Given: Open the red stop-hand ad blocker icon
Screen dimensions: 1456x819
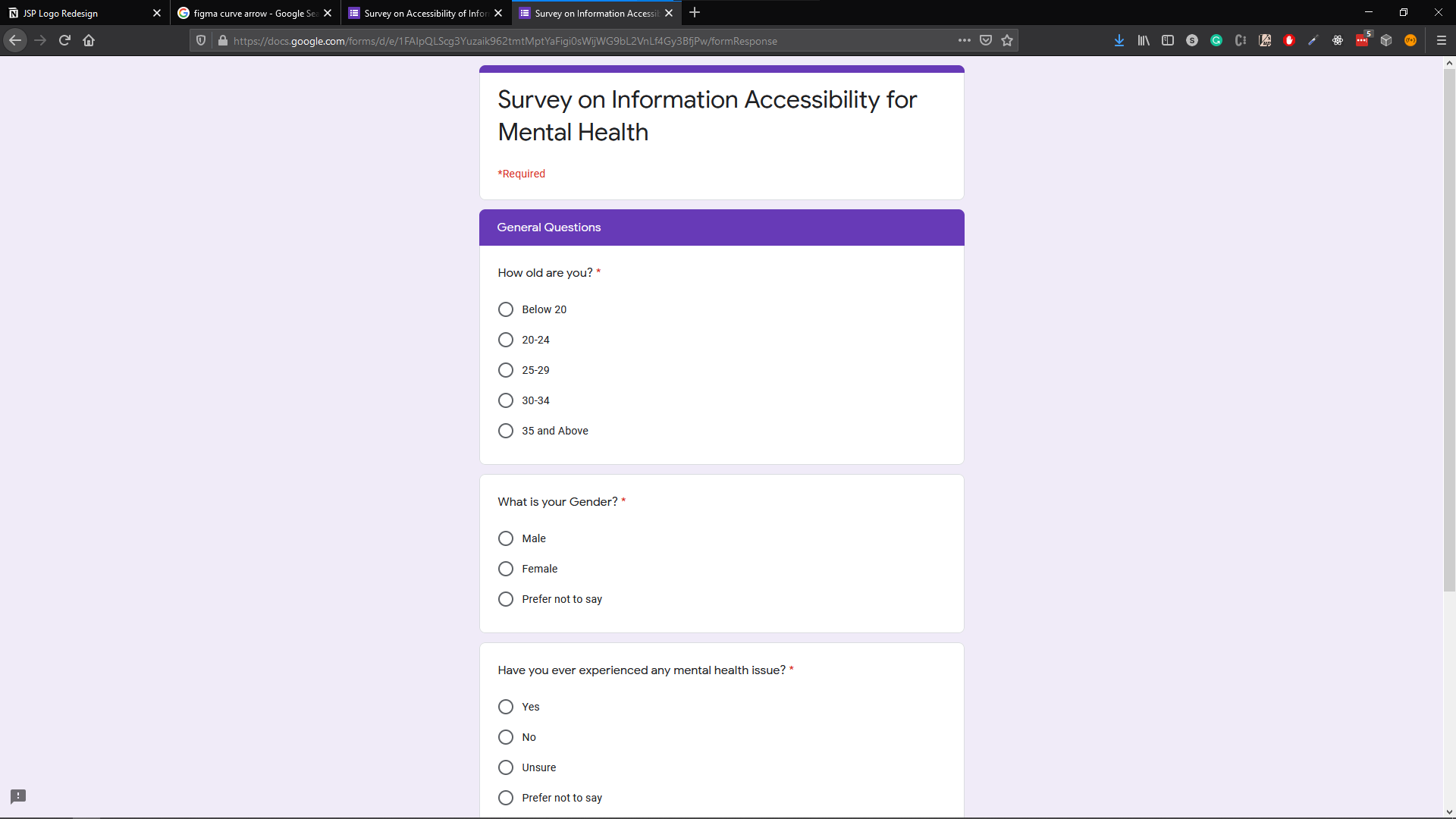Looking at the screenshot, I should 1289,40.
